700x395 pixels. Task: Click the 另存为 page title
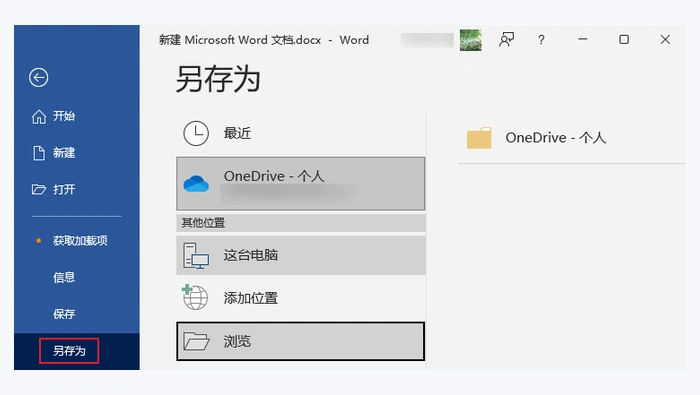[x=218, y=79]
